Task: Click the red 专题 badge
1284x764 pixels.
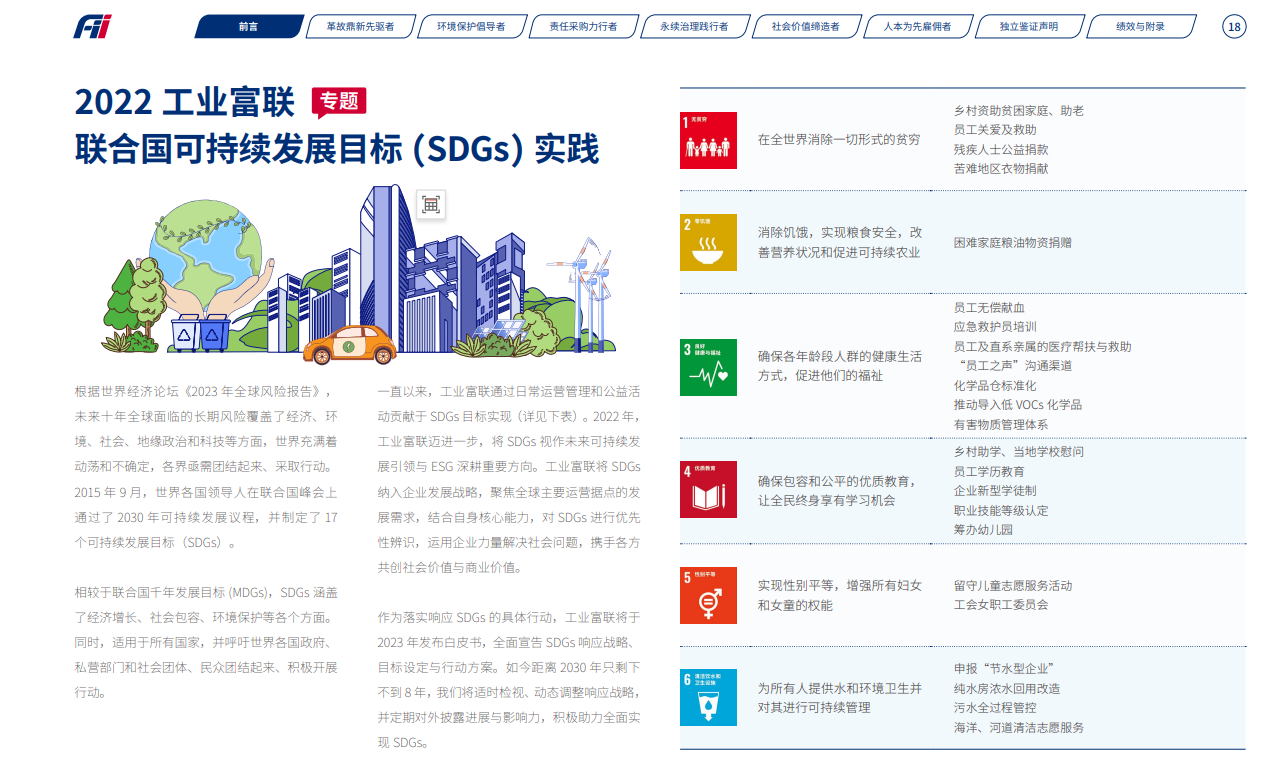Action: click(x=339, y=100)
